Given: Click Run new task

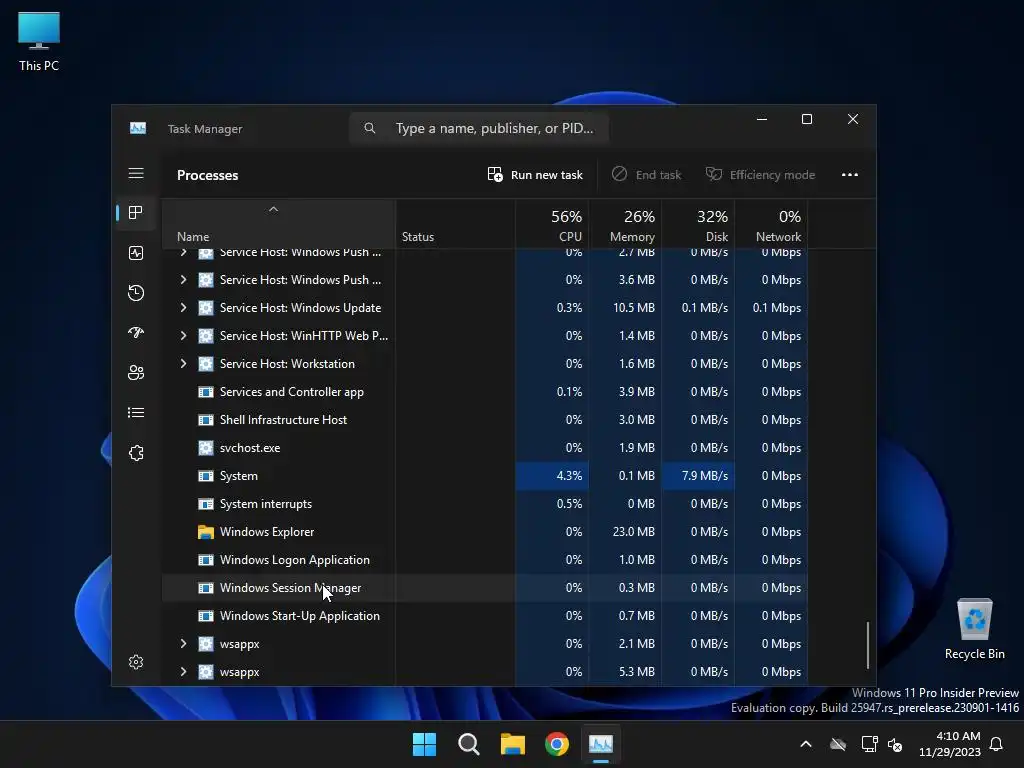Looking at the screenshot, I should [x=535, y=174].
